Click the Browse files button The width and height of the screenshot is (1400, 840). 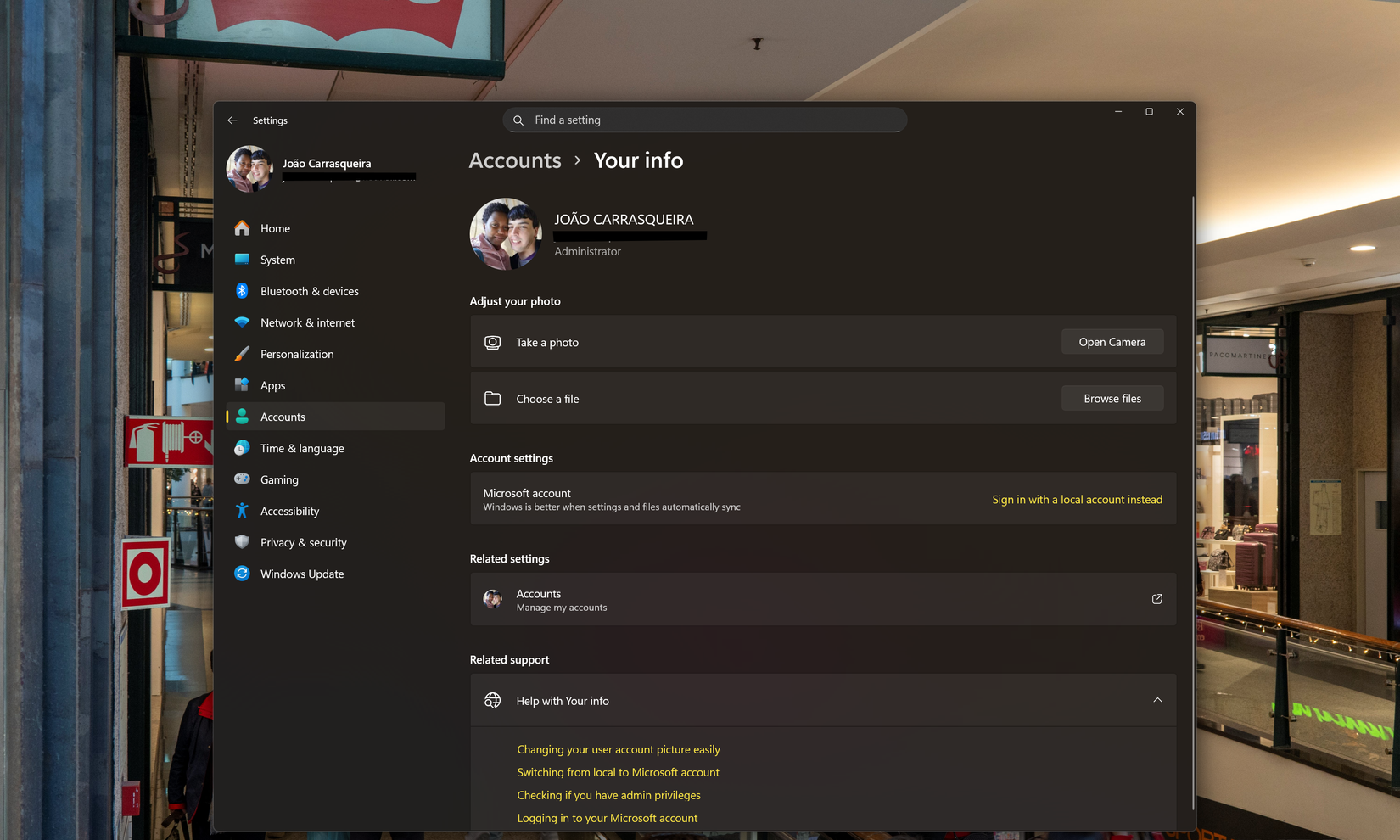[x=1112, y=399]
